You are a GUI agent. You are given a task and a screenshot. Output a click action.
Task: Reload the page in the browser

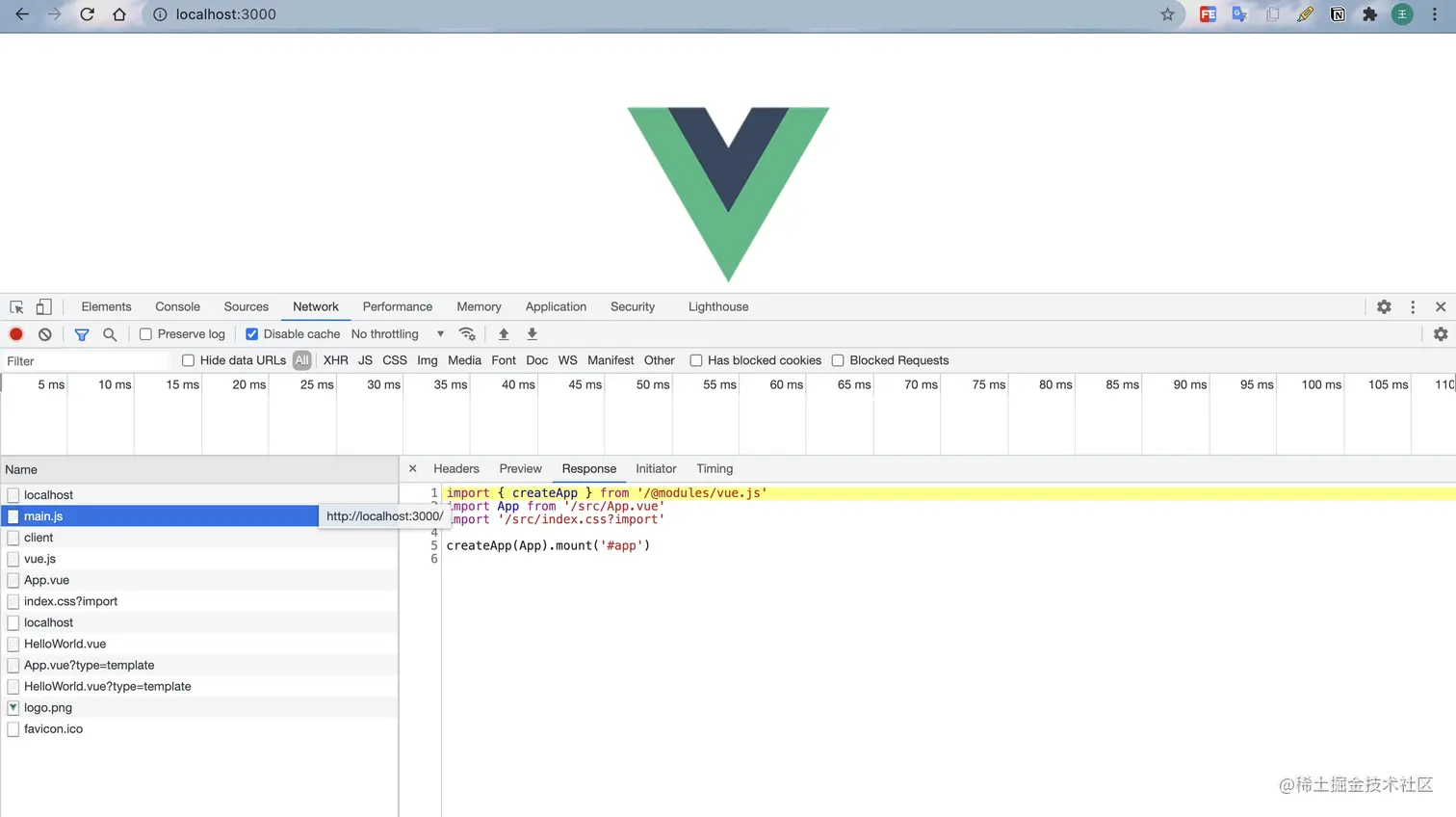tap(86, 14)
